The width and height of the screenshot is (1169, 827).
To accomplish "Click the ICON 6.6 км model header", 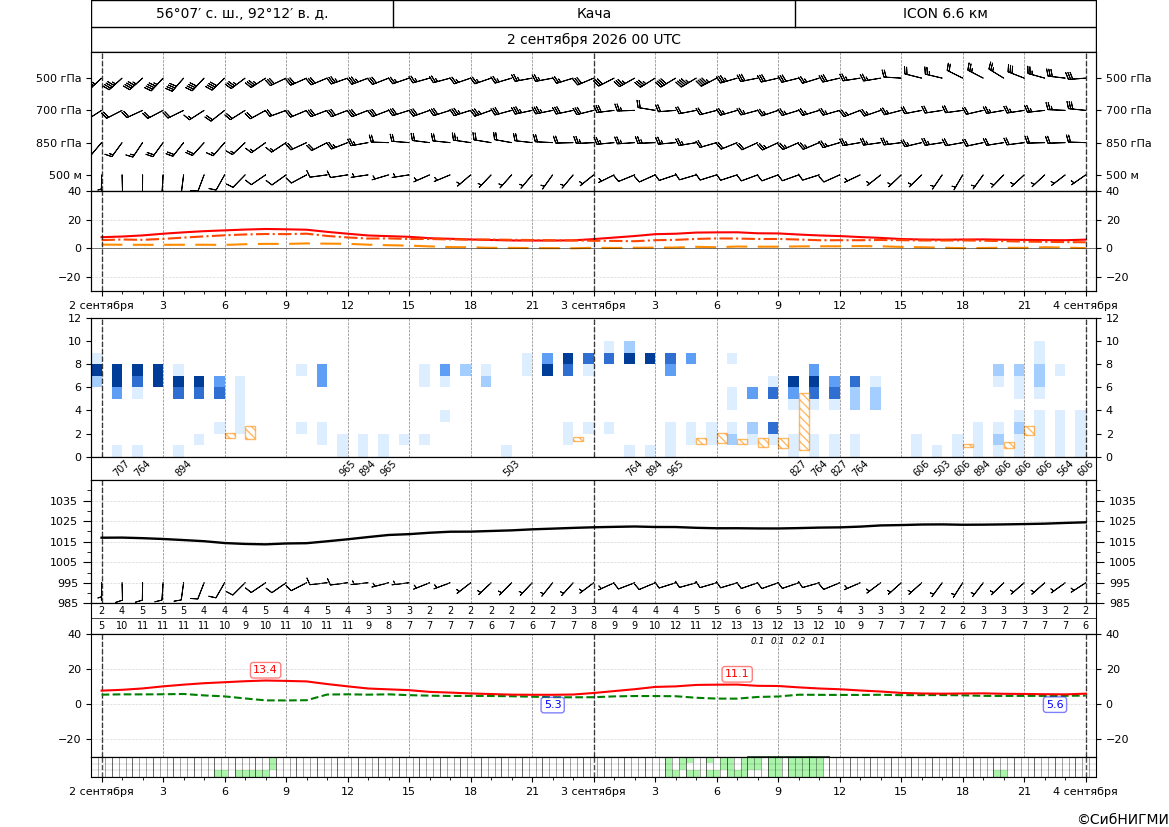I will pyautogui.click(x=945, y=13).
